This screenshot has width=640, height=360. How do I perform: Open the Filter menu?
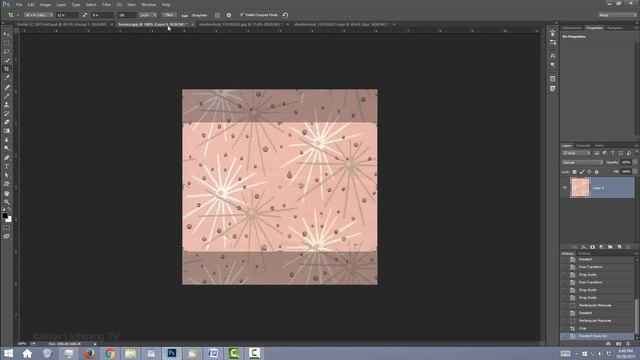click(x=107, y=4)
